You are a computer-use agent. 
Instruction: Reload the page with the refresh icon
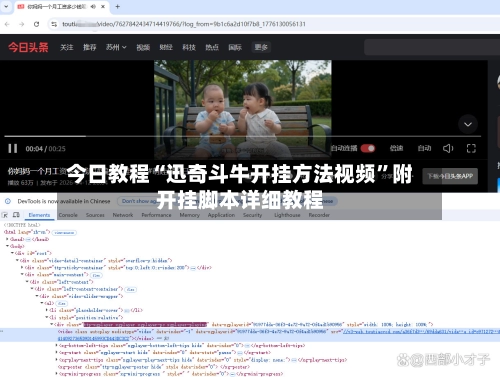36,24
